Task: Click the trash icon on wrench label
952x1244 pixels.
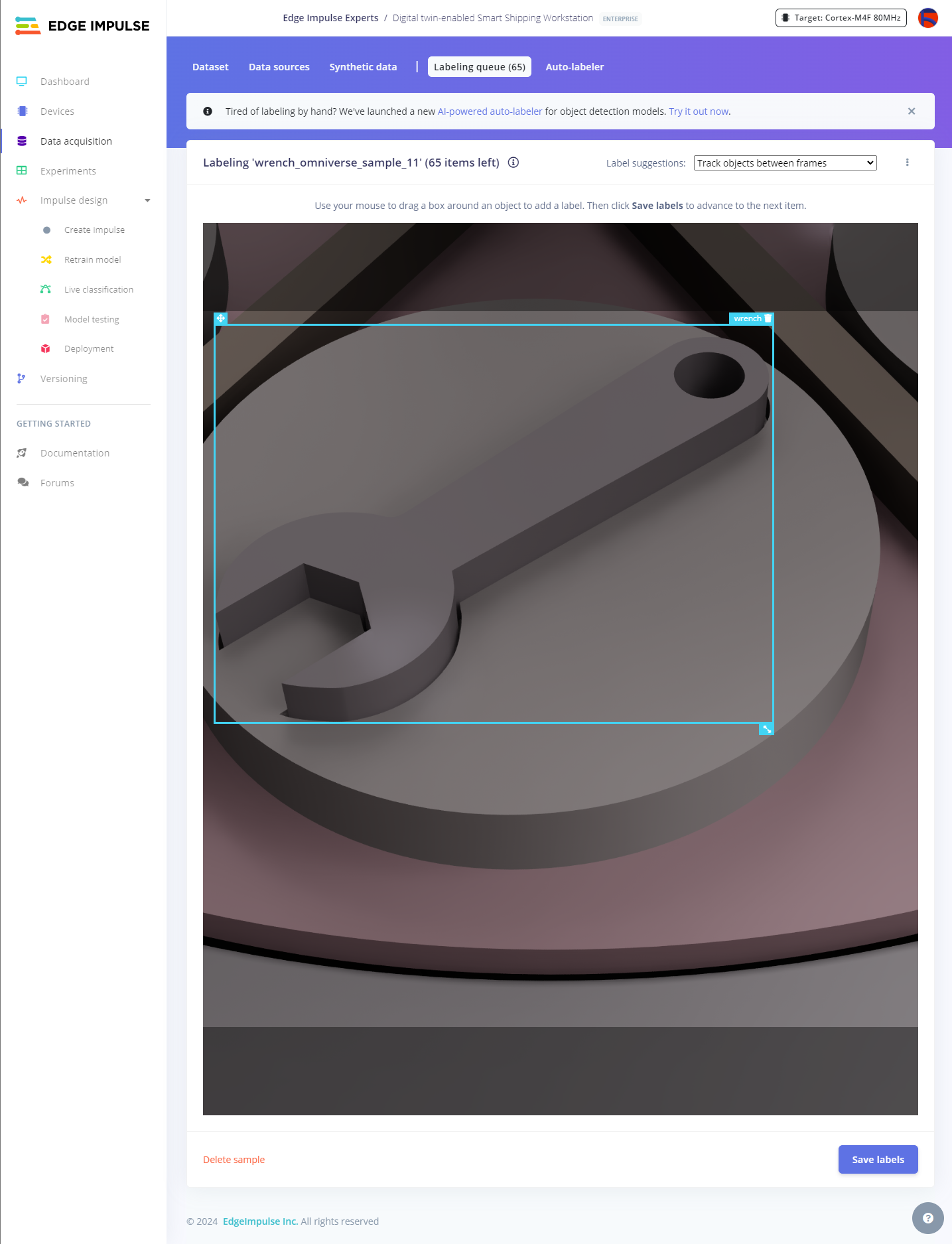Action: pyautogui.click(x=768, y=318)
